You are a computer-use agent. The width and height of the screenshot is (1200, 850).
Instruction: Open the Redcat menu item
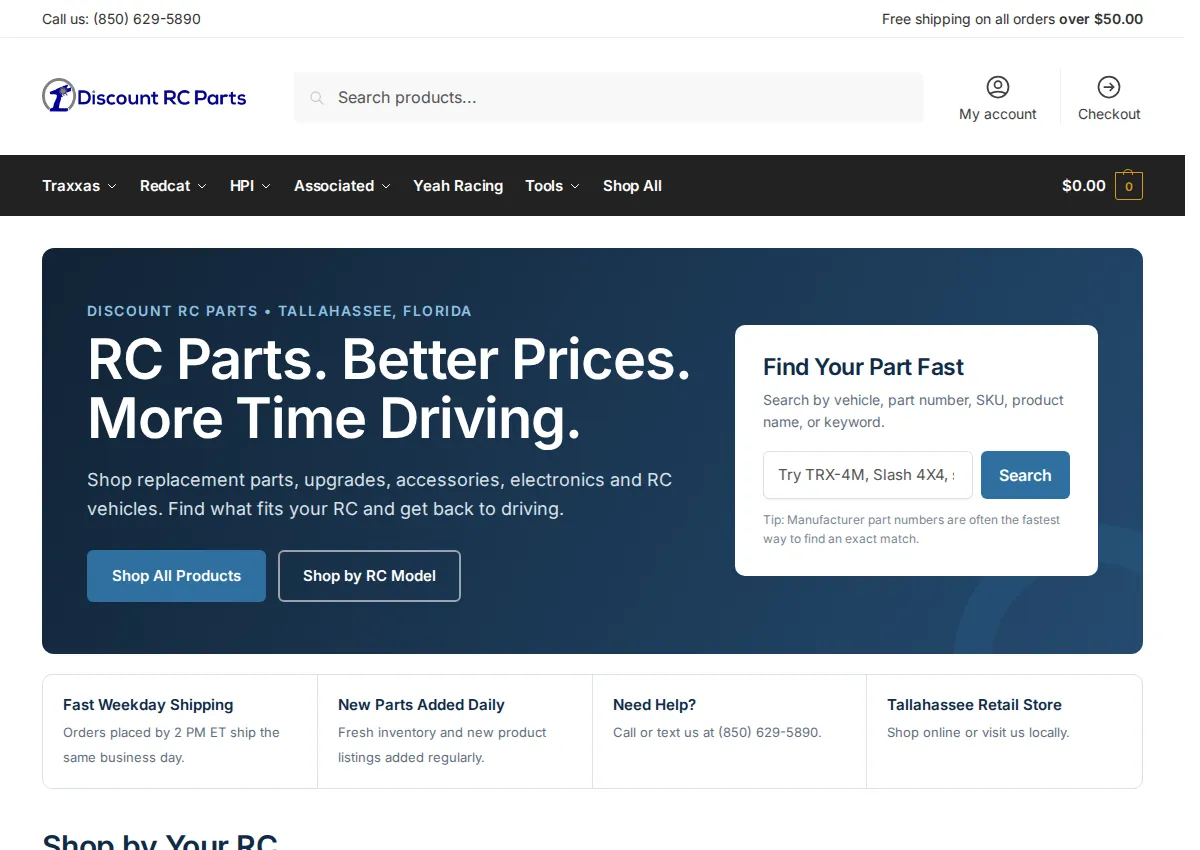point(165,186)
